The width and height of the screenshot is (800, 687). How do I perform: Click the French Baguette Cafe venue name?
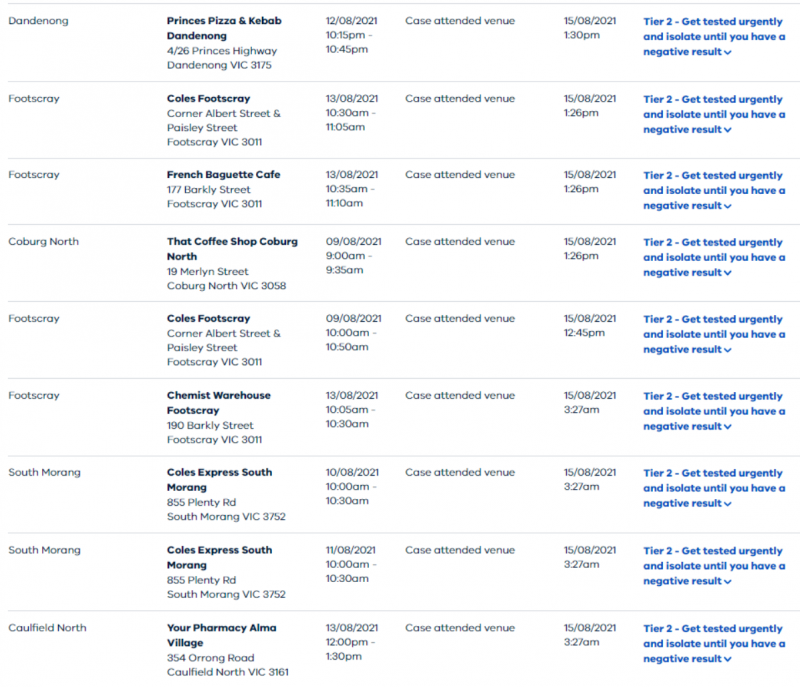click(223, 175)
